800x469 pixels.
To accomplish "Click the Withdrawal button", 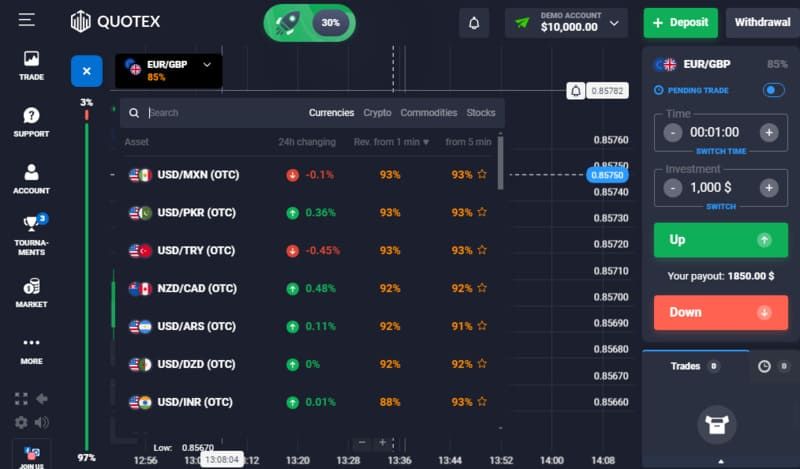I will 762,23.
